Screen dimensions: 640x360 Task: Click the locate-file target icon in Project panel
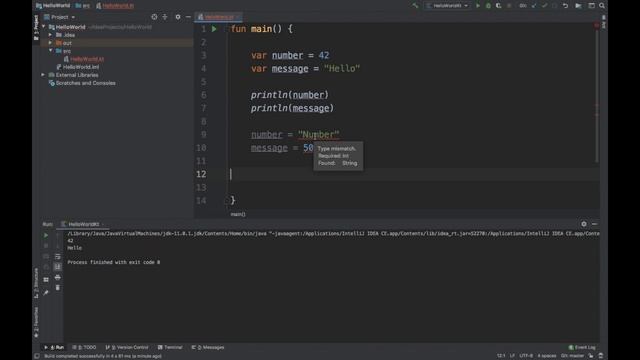click(154, 17)
